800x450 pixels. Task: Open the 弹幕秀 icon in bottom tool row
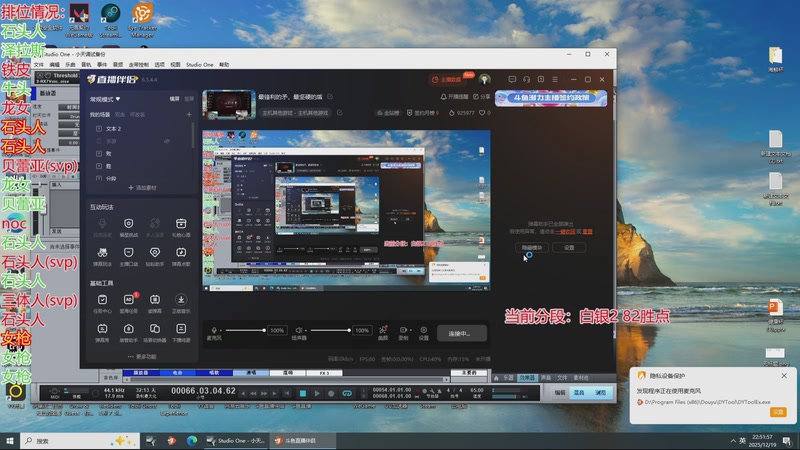pos(102,329)
